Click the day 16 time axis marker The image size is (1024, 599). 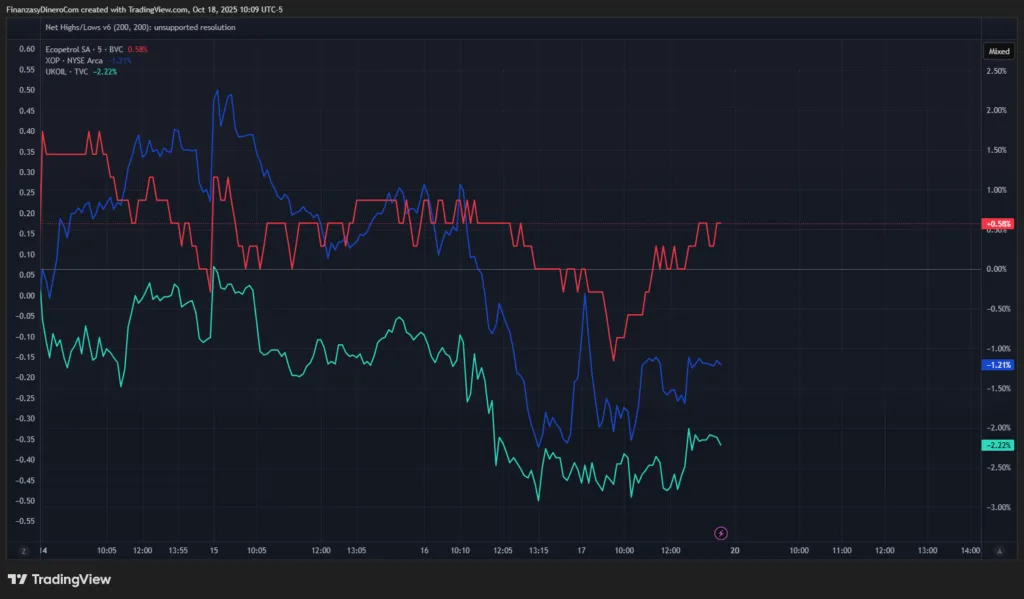click(424, 550)
